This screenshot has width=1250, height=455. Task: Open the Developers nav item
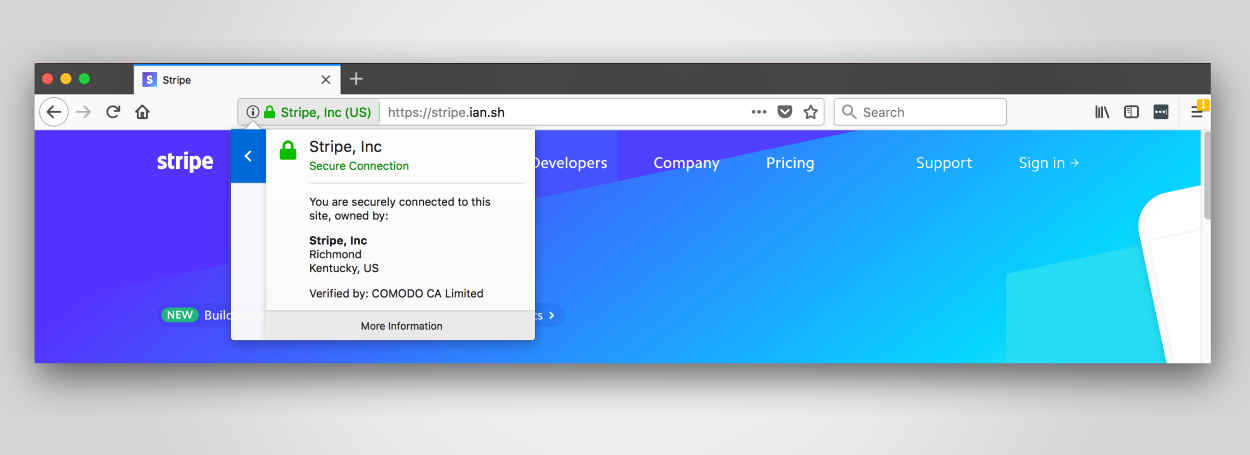(x=571, y=163)
